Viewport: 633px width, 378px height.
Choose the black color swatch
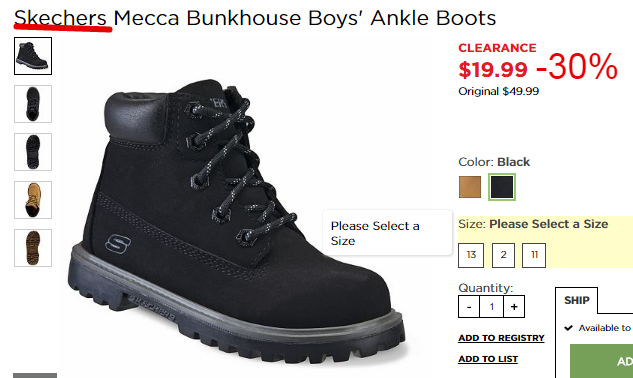(502, 187)
